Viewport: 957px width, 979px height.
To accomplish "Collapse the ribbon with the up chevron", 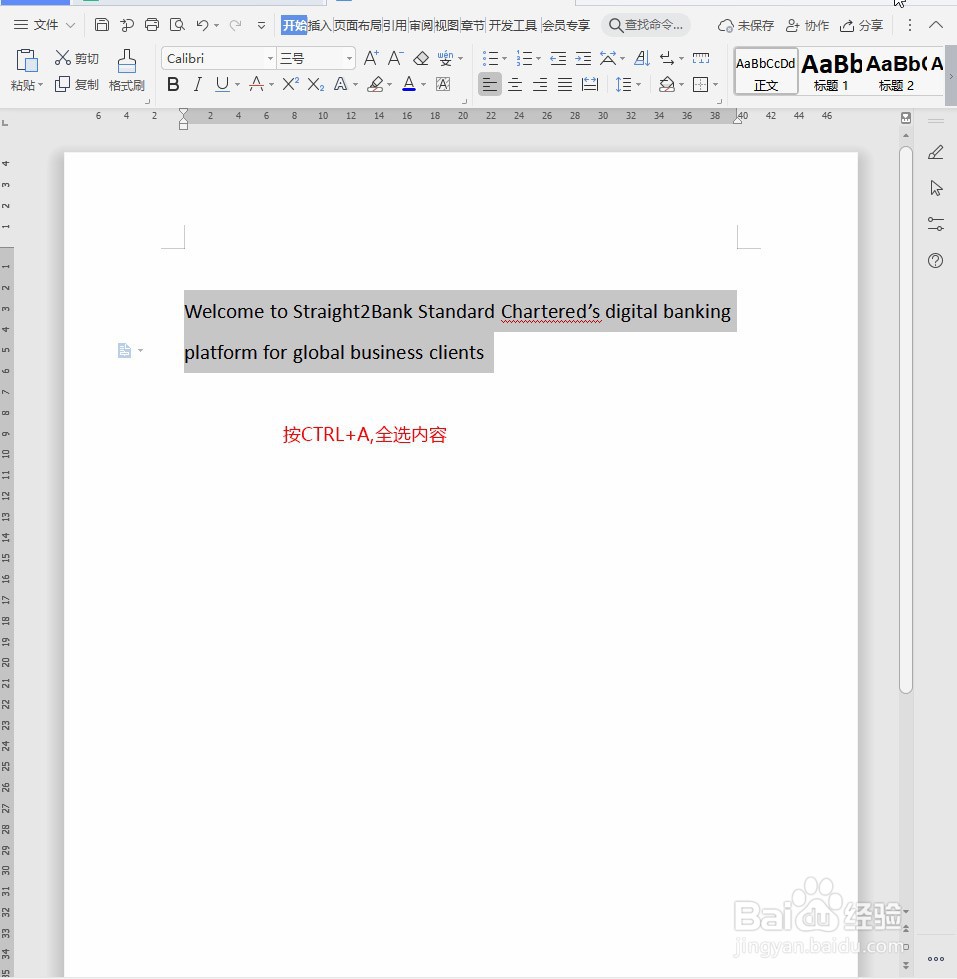I will pyautogui.click(x=936, y=25).
